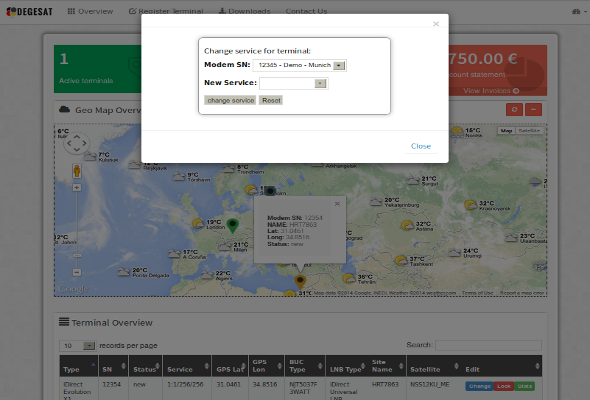Click the Close link in dialog
The height and width of the screenshot is (400, 590).
421,146
